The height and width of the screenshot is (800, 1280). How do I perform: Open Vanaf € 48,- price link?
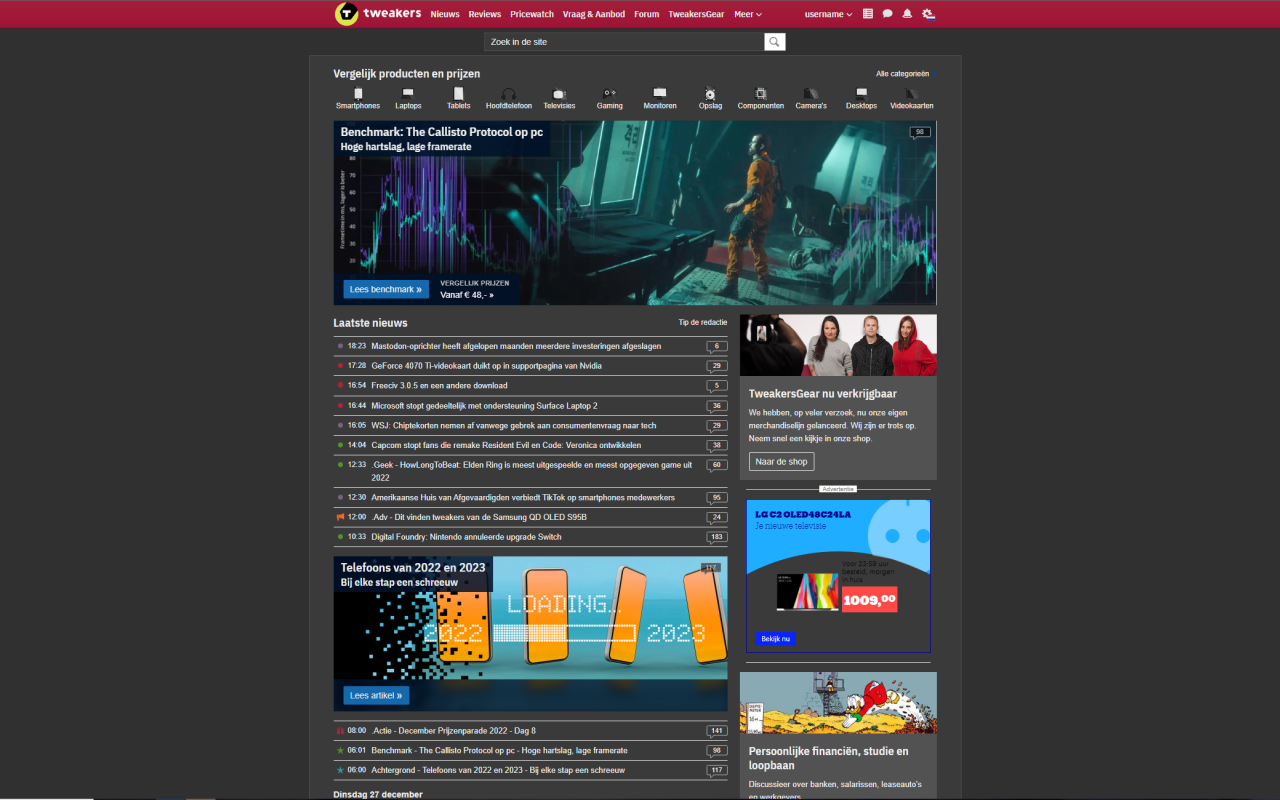pos(467,295)
